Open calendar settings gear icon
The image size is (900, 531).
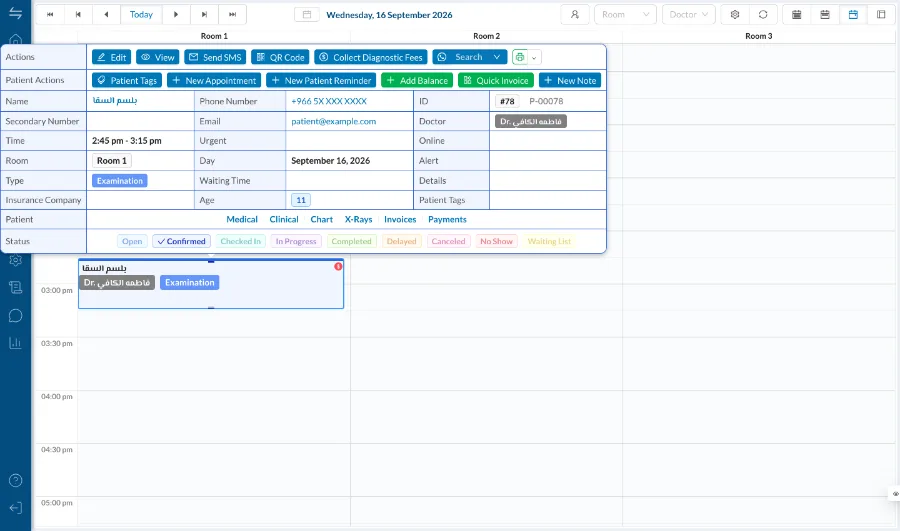(735, 14)
